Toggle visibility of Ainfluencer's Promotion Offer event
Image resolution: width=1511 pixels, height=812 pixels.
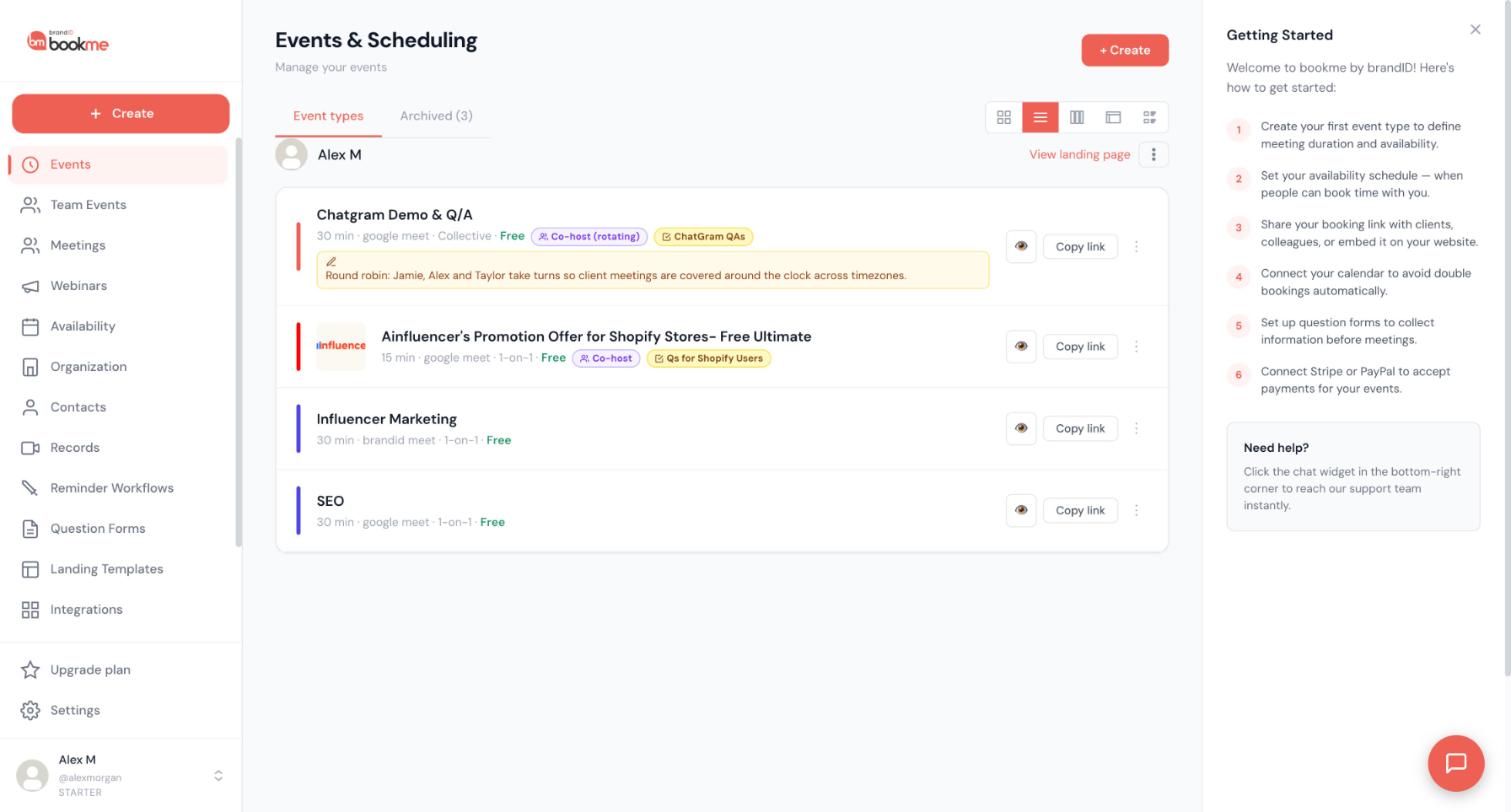(x=1021, y=346)
